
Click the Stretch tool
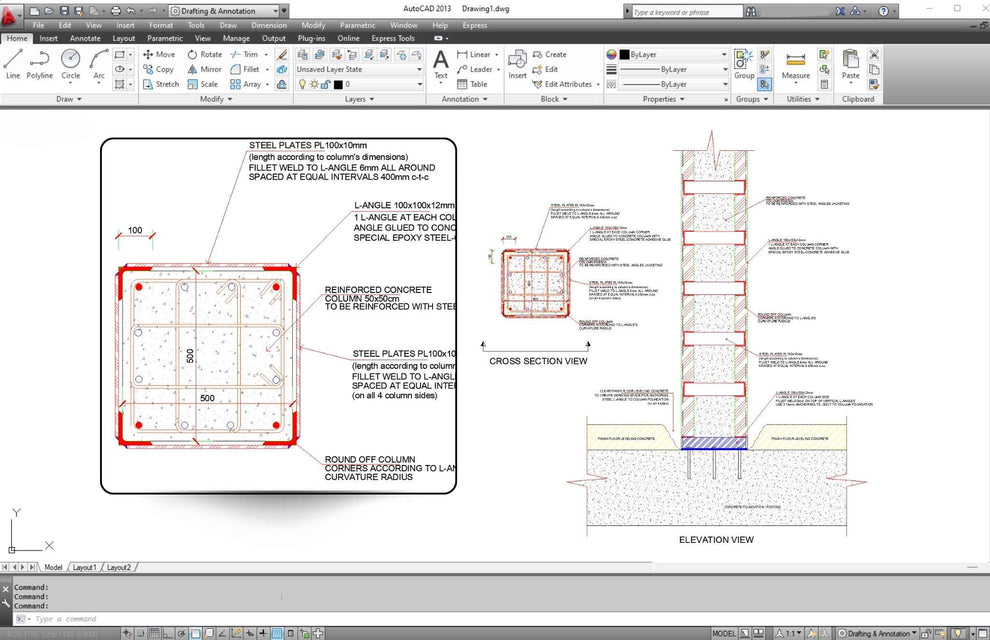tap(161, 84)
